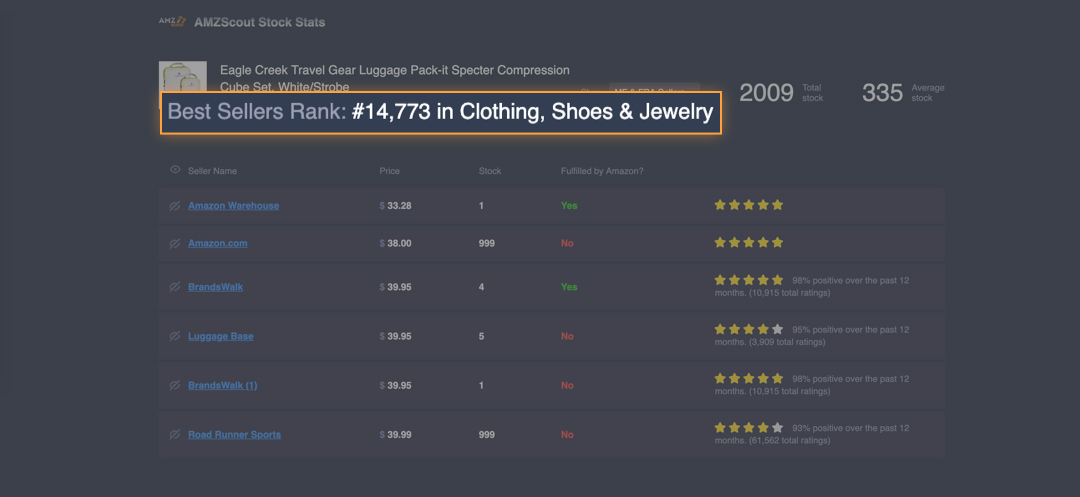The height and width of the screenshot is (497, 1080).
Task: Click the 'No' fulfilled value for Road Runner Sports
Action: click(567, 435)
